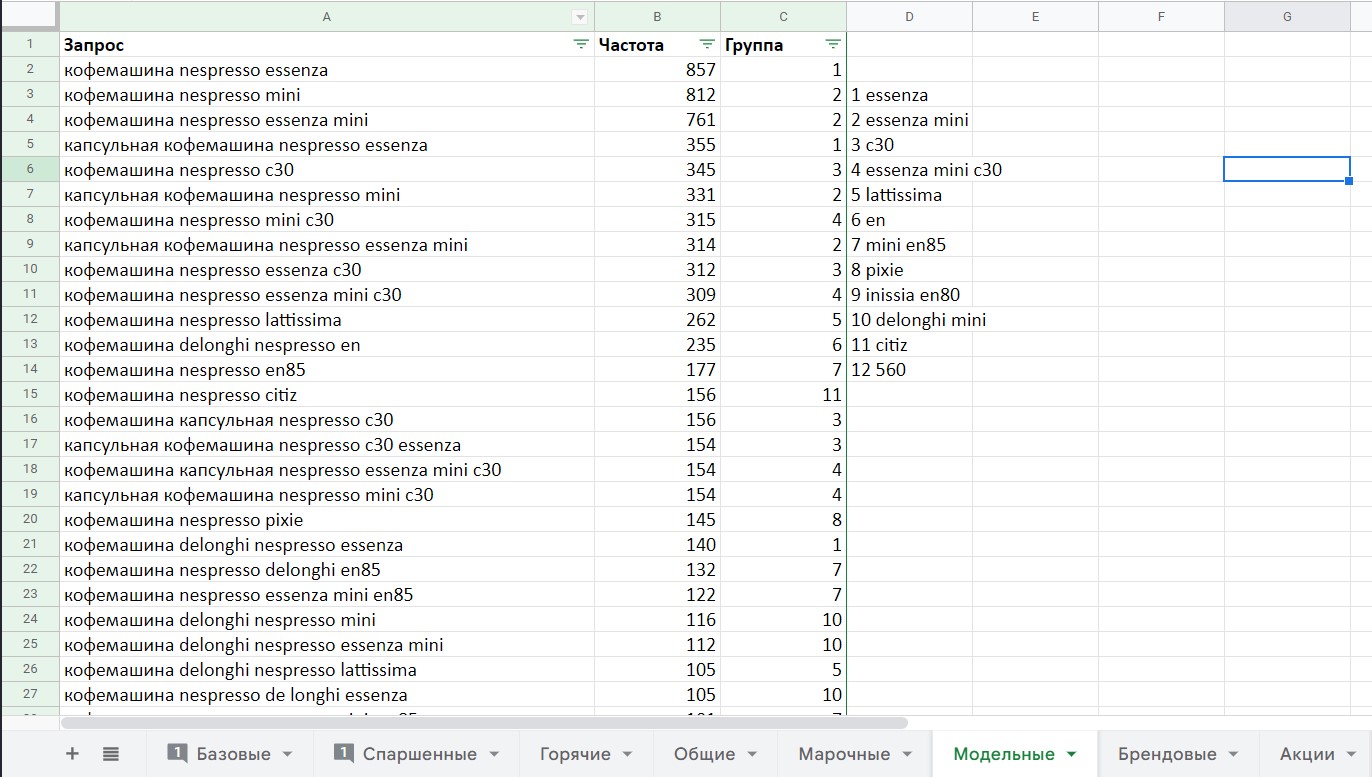Select column G by its header
Screen dimensions: 1372x777
(x=1287, y=16)
